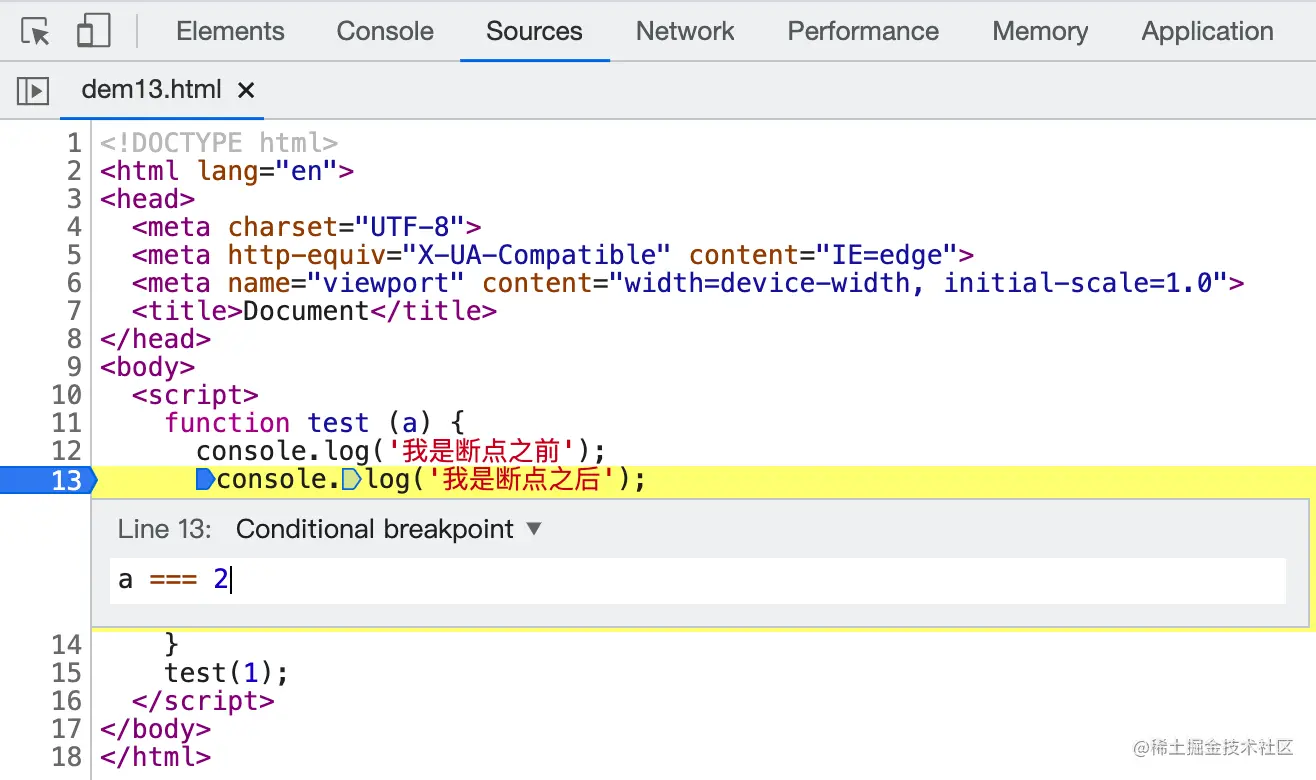
Task: Set a breakpoint on line 11
Action: pyautogui.click(x=66, y=423)
